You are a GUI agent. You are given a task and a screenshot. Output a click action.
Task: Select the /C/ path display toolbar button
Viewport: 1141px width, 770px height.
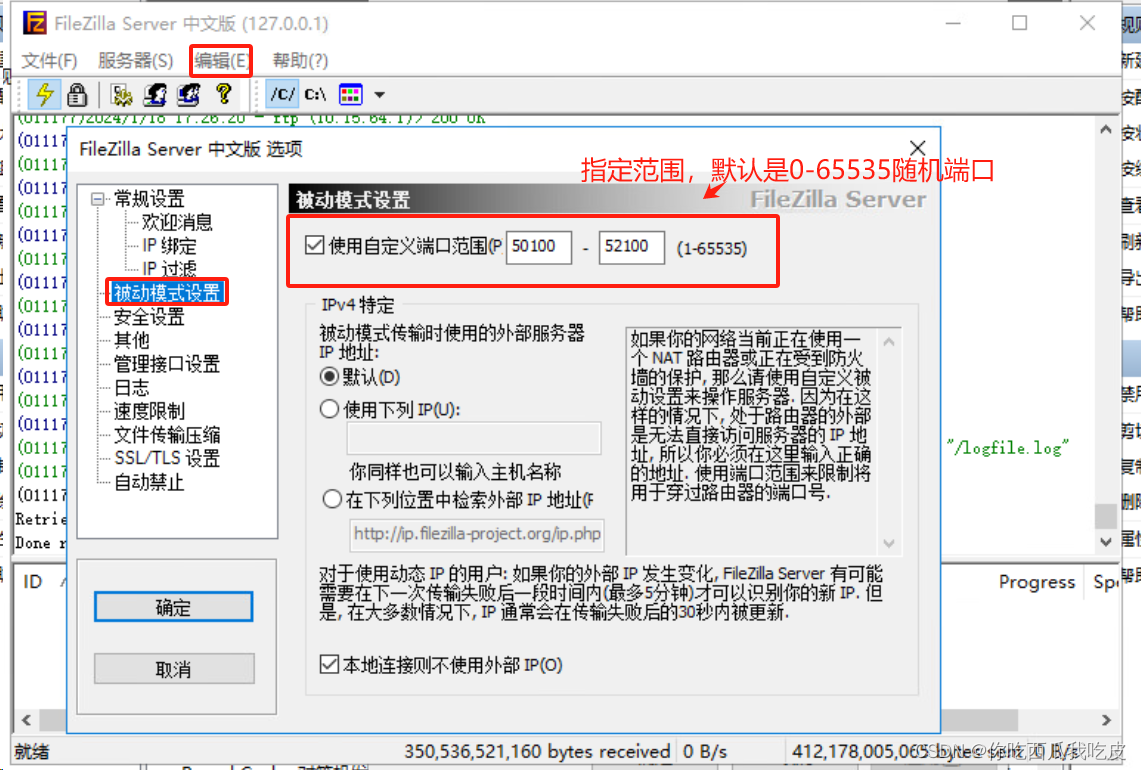(x=282, y=95)
